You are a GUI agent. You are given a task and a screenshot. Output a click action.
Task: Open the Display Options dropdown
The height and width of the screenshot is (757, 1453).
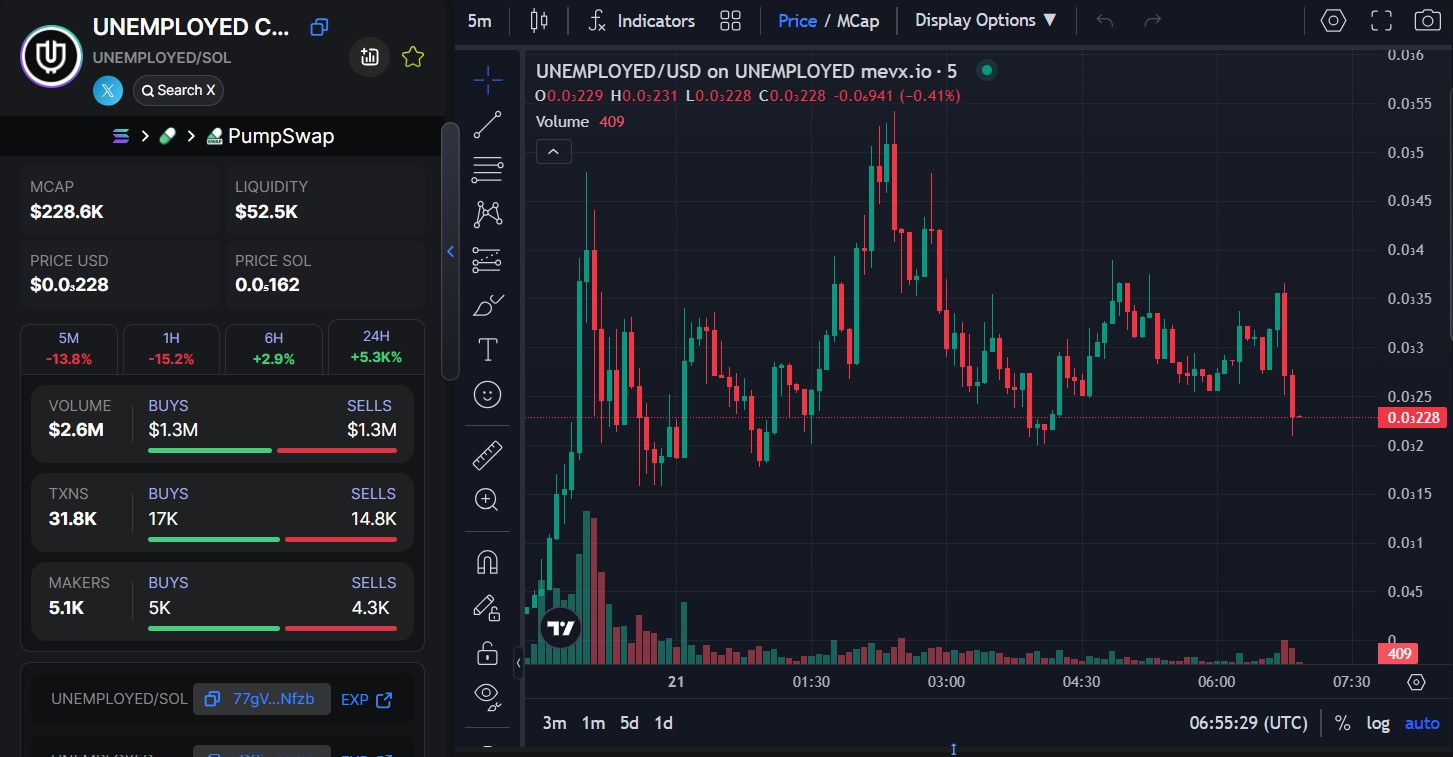click(x=985, y=20)
